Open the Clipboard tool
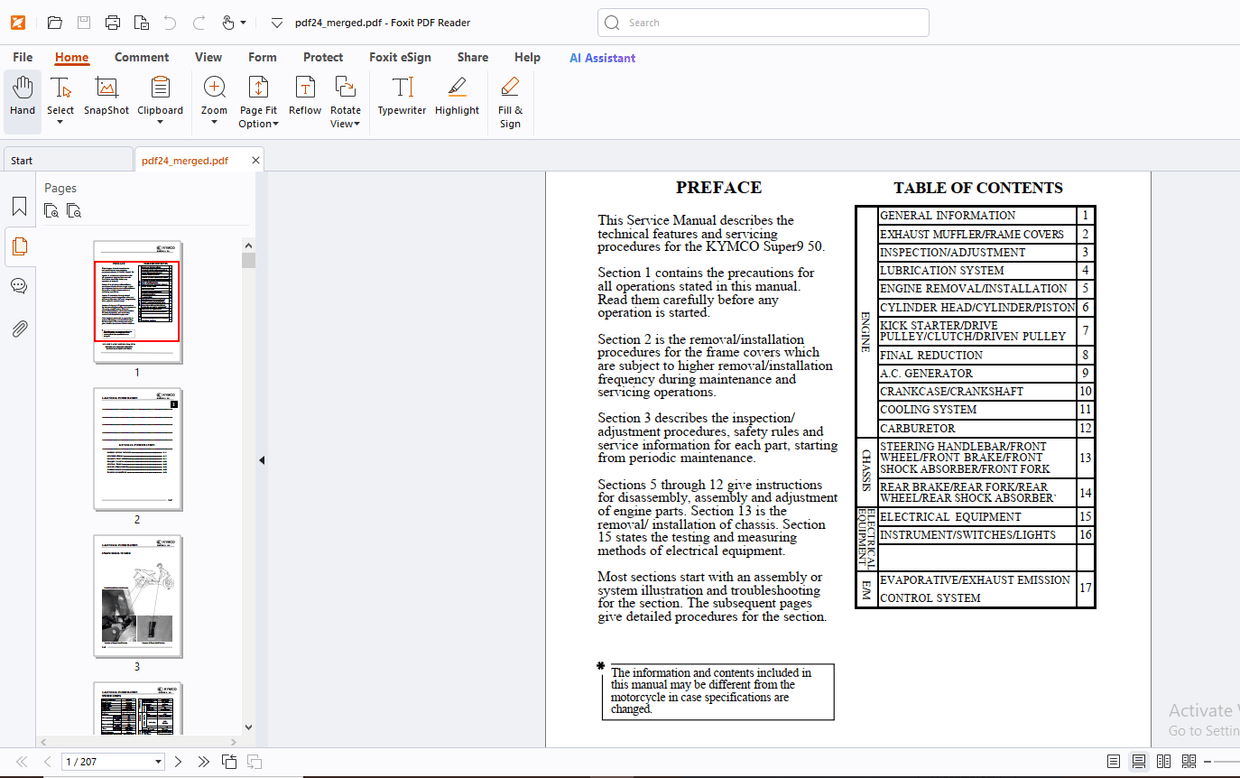1240x778 pixels. (160, 97)
